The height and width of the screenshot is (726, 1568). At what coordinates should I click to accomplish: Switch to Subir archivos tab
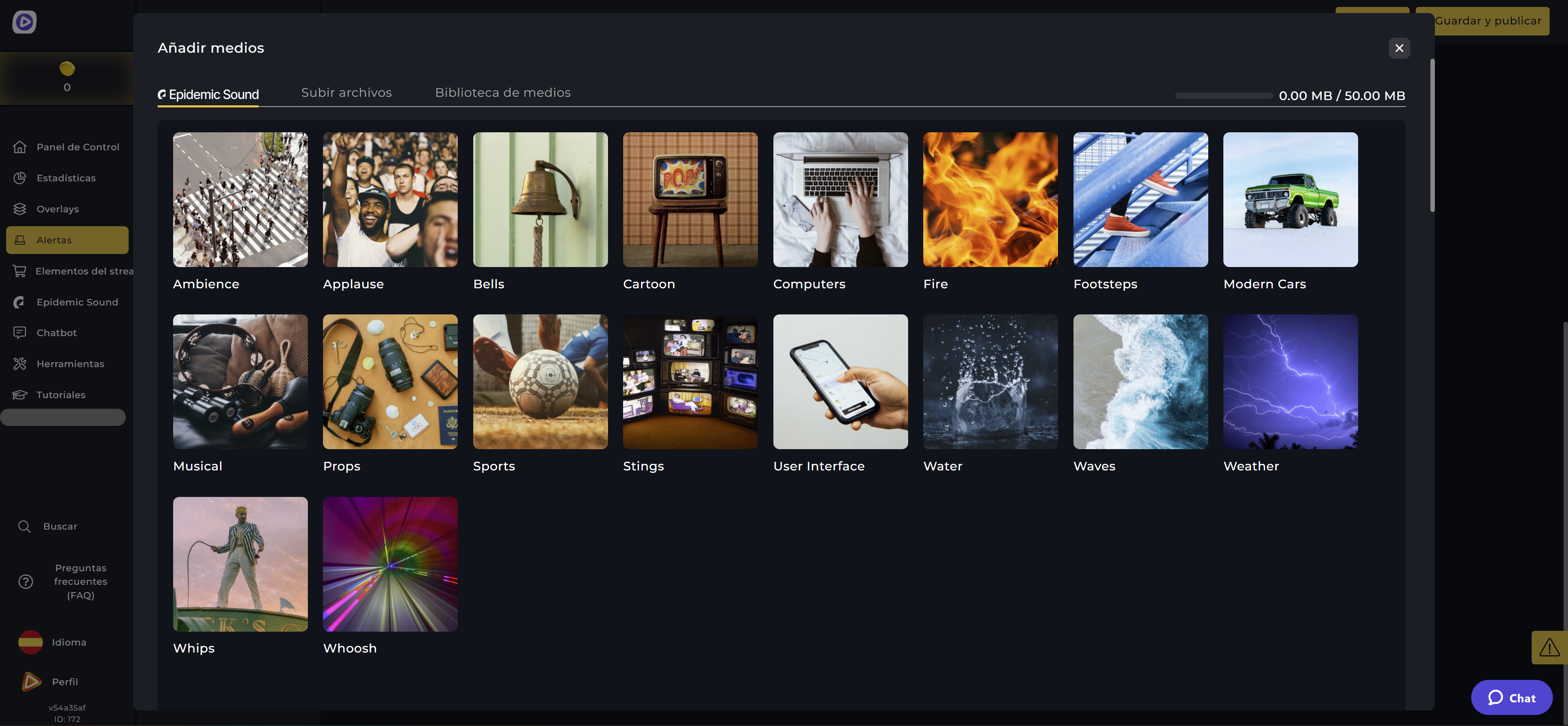pyautogui.click(x=346, y=93)
